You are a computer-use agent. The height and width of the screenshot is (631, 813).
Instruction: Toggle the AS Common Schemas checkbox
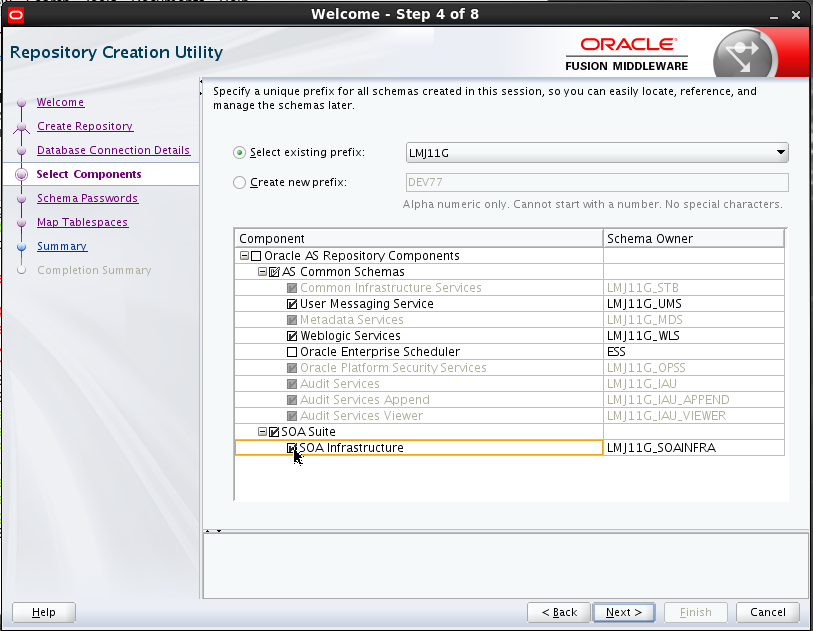274,272
